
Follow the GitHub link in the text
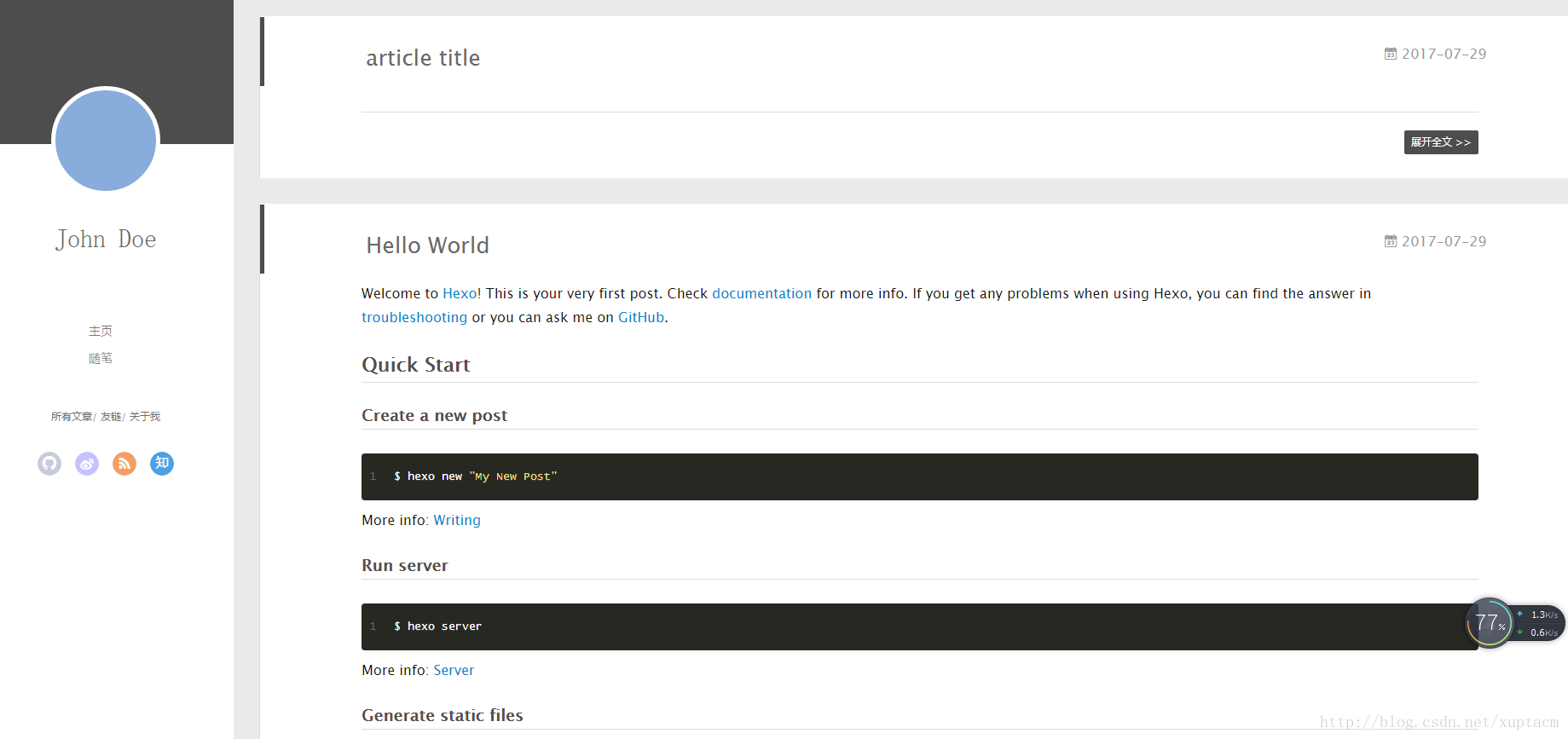point(641,317)
